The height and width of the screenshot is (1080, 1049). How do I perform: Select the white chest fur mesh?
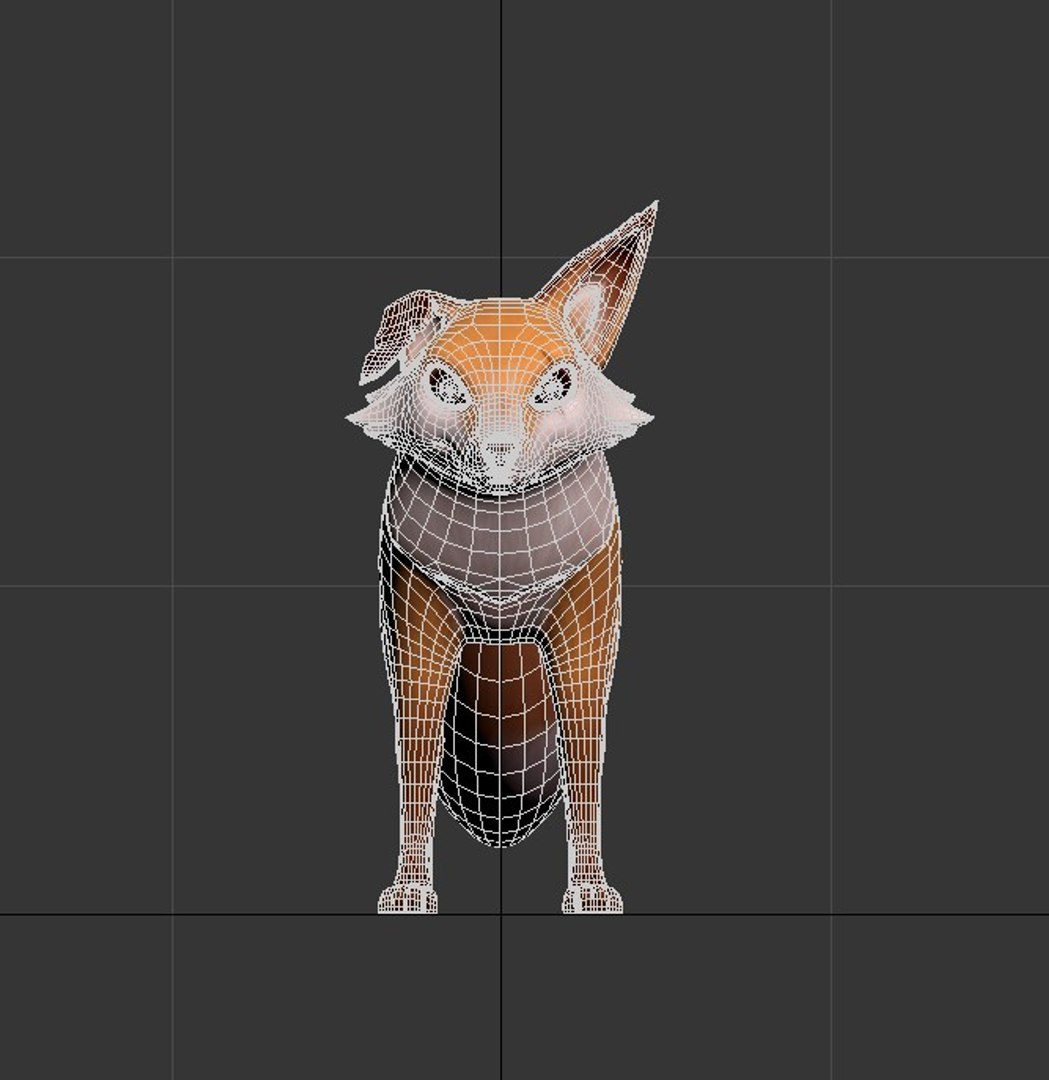[x=501, y=534]
